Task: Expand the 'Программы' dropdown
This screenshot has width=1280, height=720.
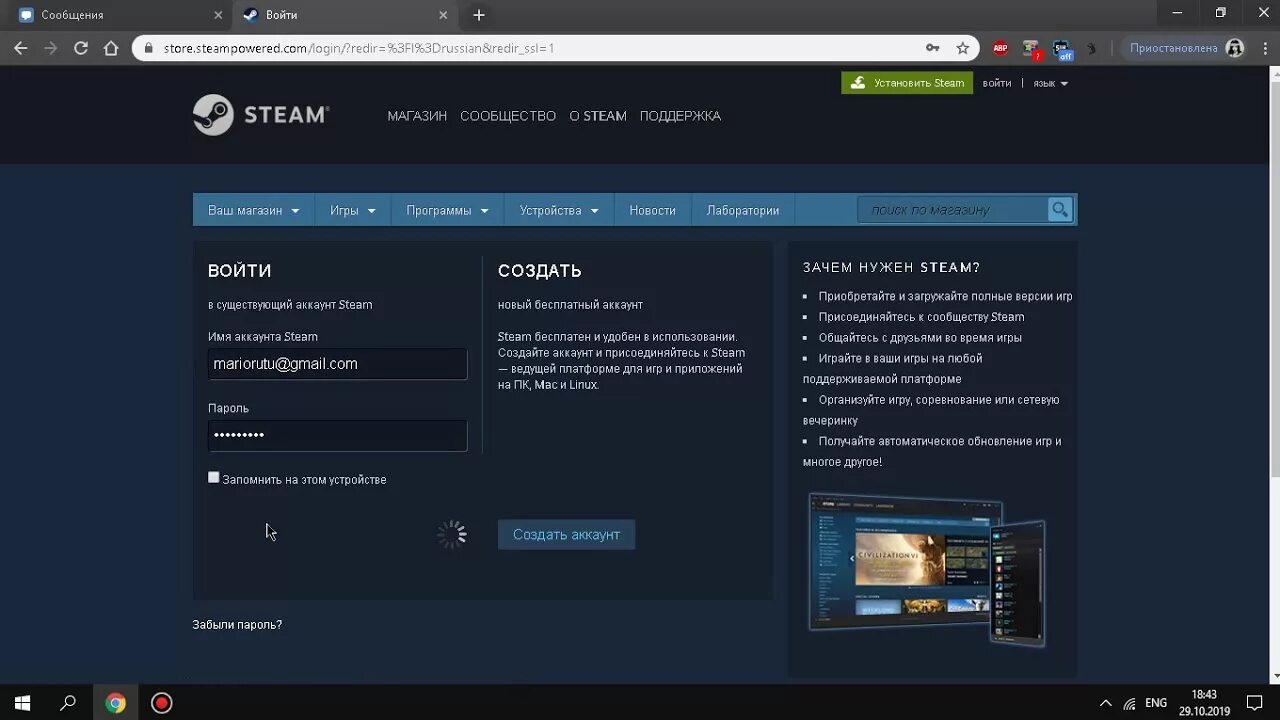Action: (x=447, y=210)
